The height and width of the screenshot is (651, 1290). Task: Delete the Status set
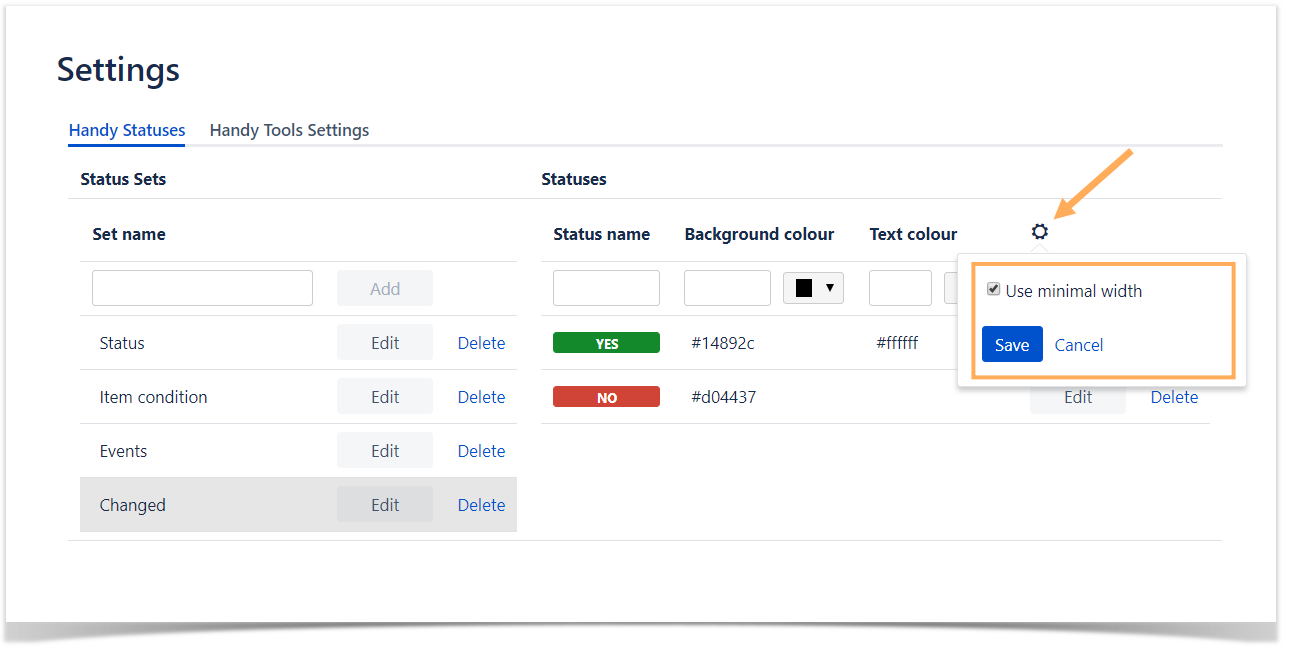(x=481, y=343)
